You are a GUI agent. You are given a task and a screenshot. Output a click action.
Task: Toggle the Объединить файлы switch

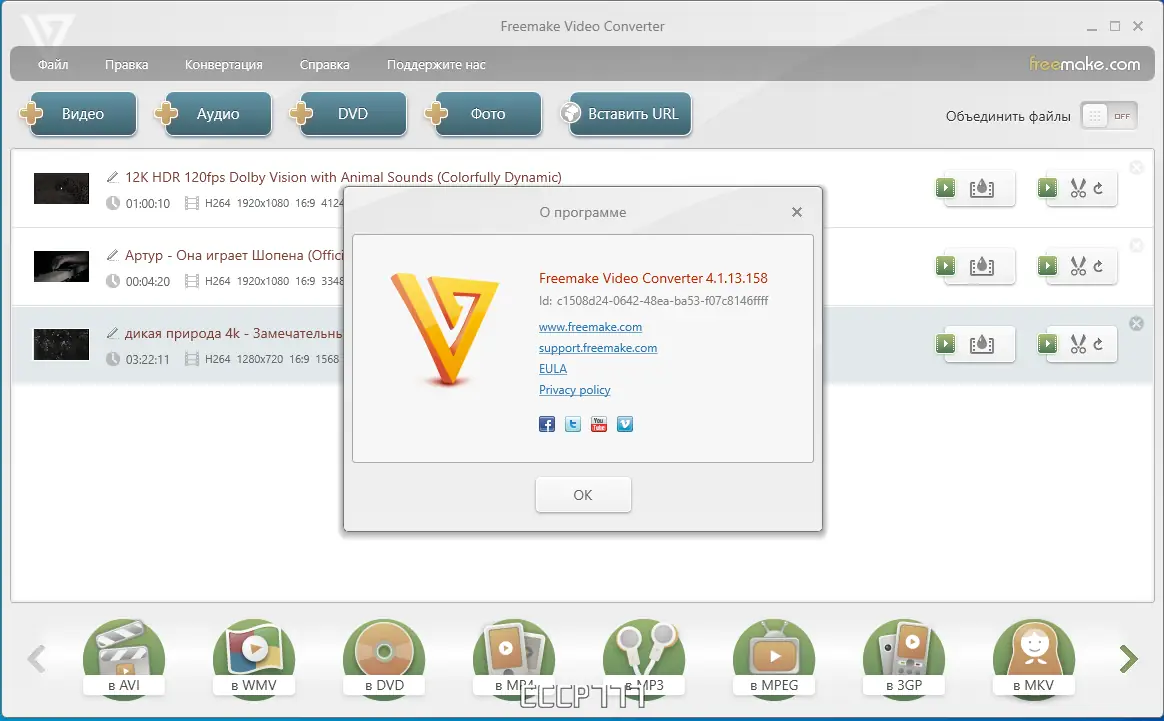(x=1109, y=116)
